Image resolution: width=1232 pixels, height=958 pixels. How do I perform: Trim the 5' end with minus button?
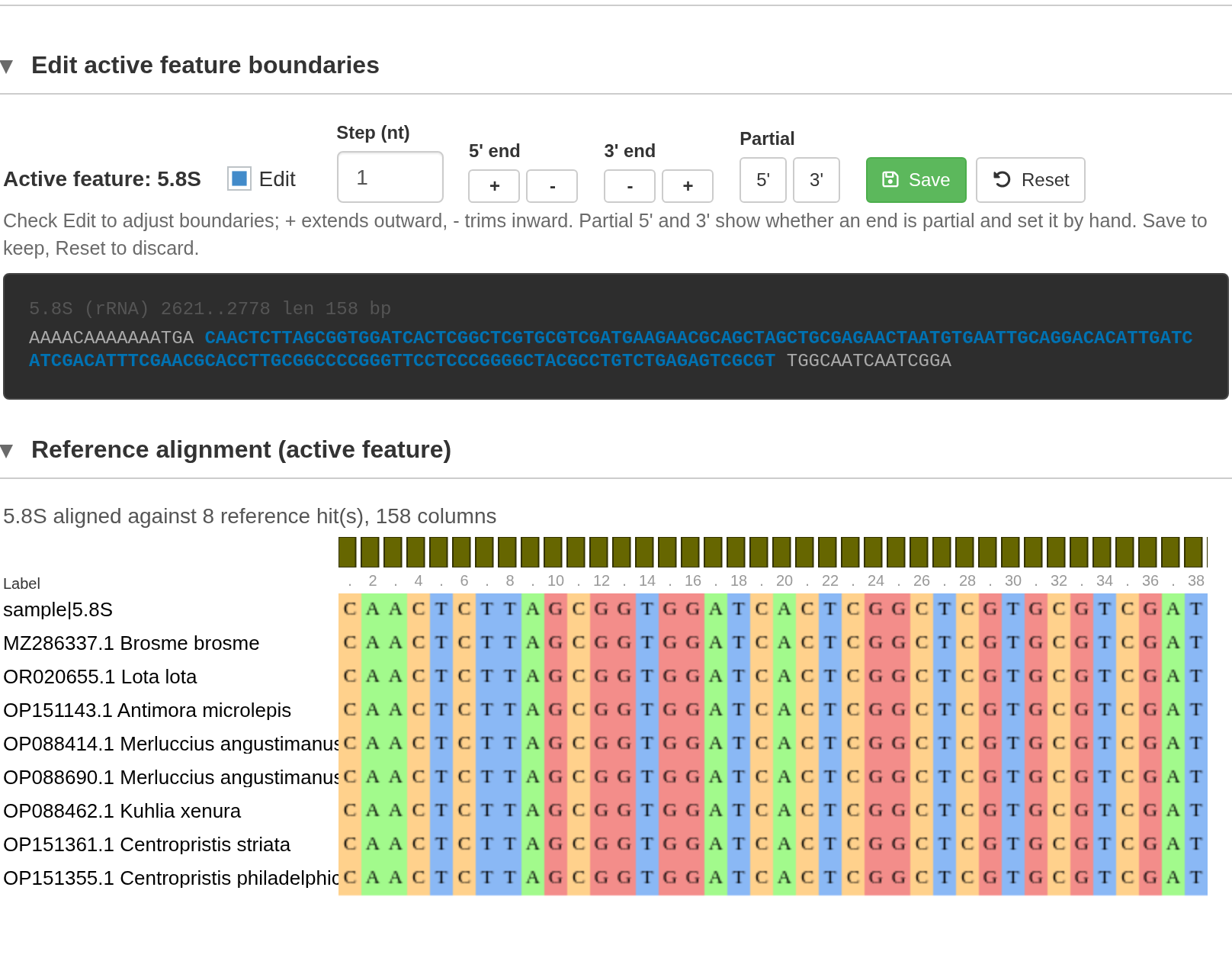pyautogui.click(x=552, y=186)
